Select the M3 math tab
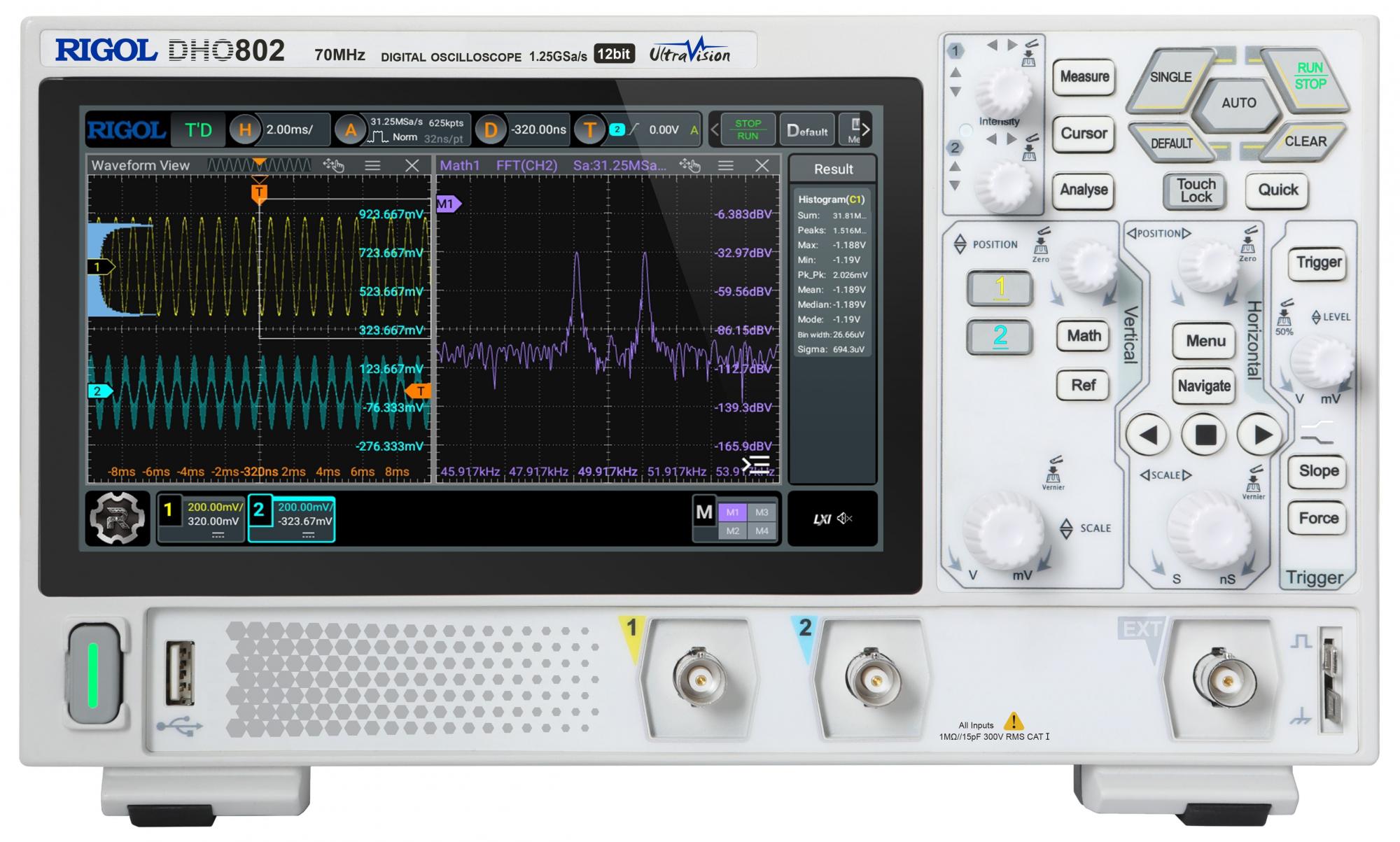 tap(762, 512)
